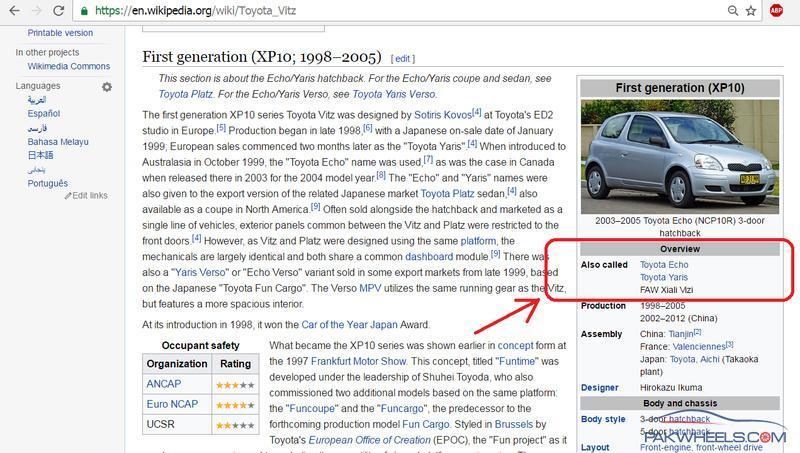This screenshot has height=453, width=800.
Task: Click the Edit links pencil link
Action: pos(86,195)
